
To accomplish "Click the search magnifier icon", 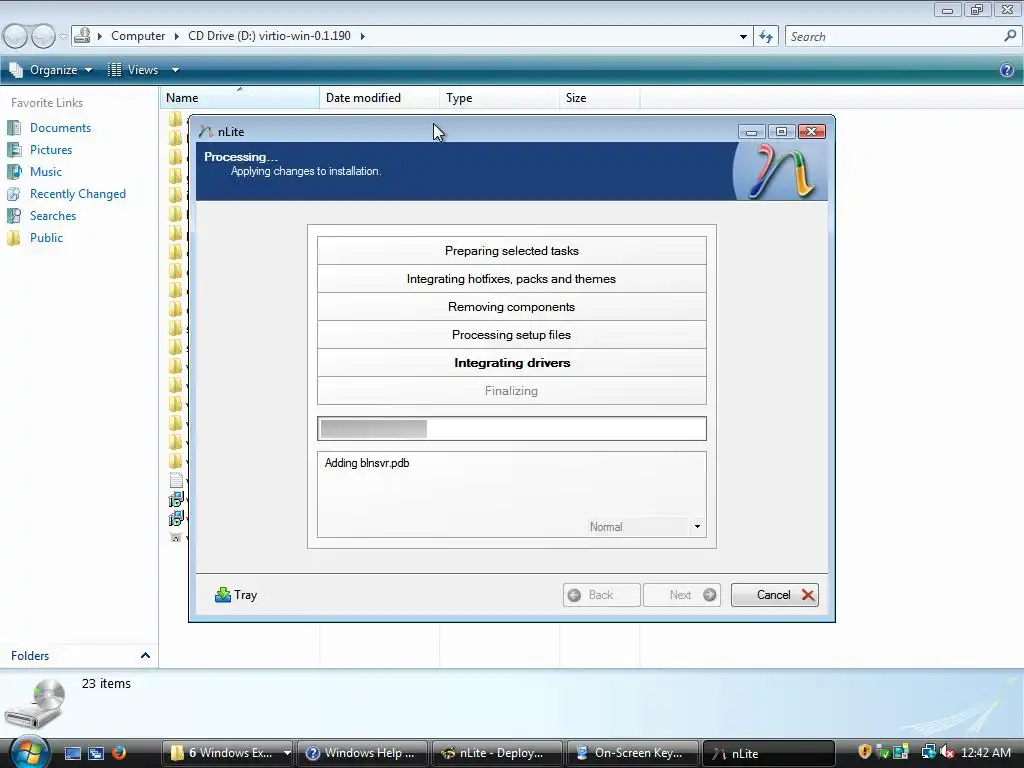I will [x=1010, y=36].
